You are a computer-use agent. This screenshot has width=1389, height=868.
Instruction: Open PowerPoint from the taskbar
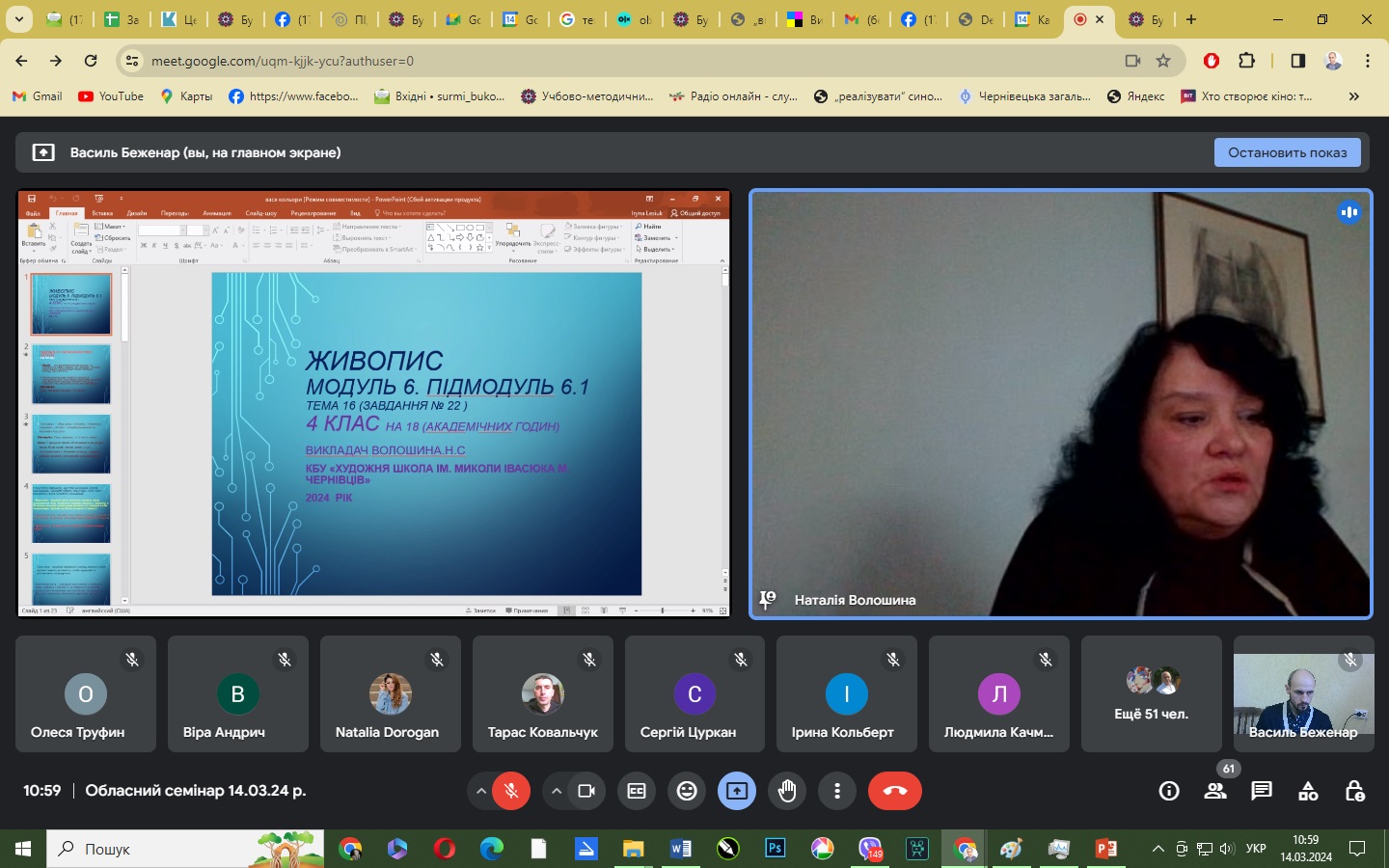coord(1106,849)
